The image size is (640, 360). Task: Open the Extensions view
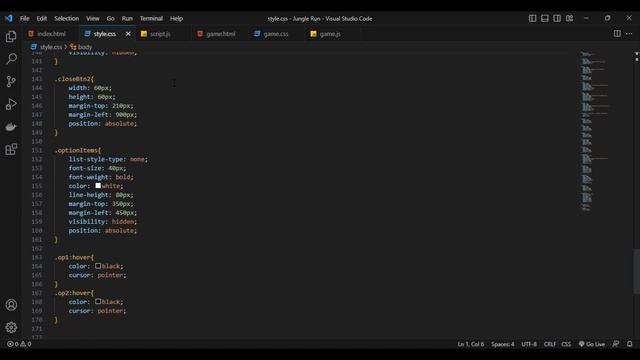pos(11,149)
